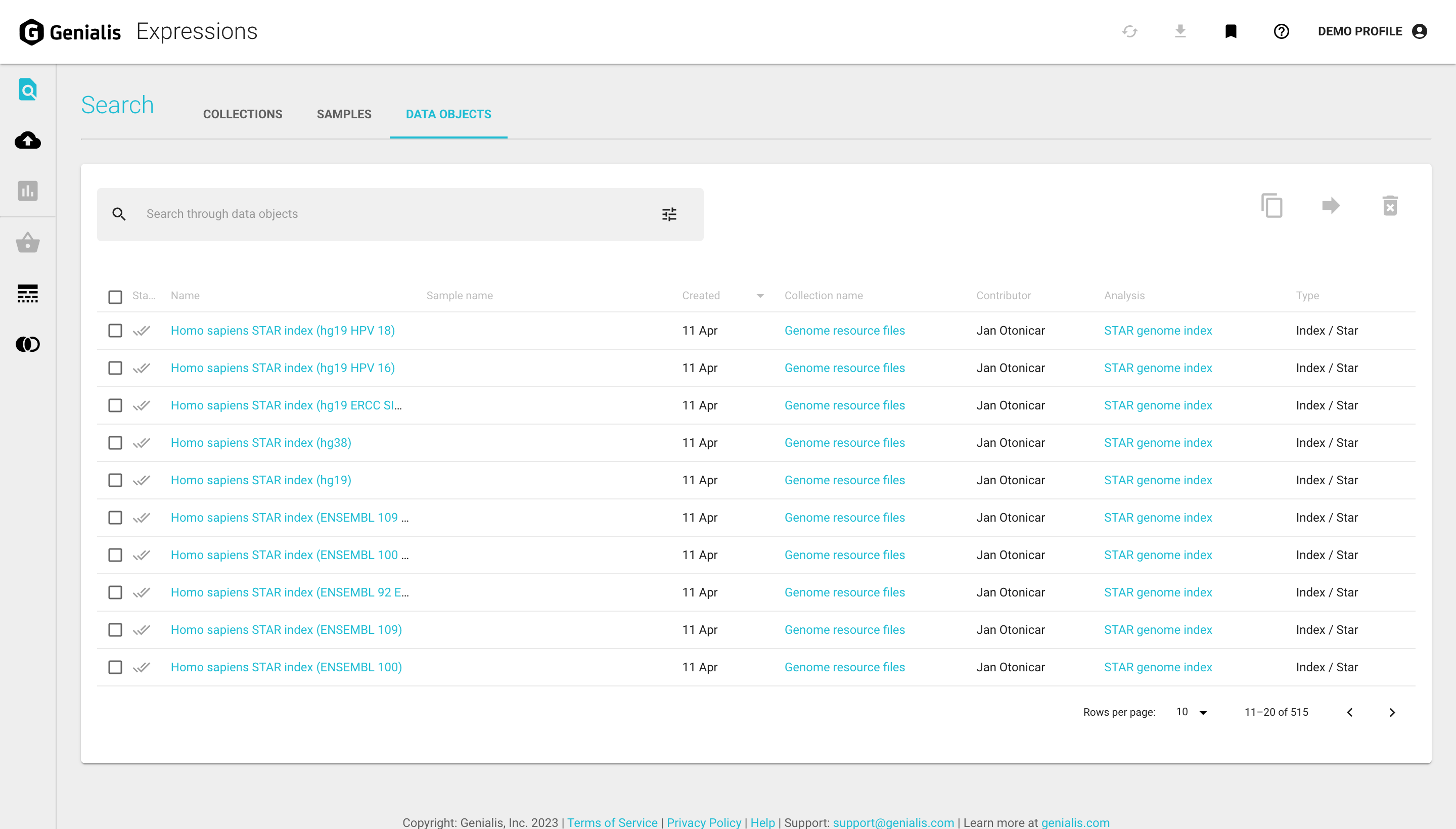Open the Search icon in the sidebar
Image resolution: width=1456 pixels, height=829 pixels.
27,89
